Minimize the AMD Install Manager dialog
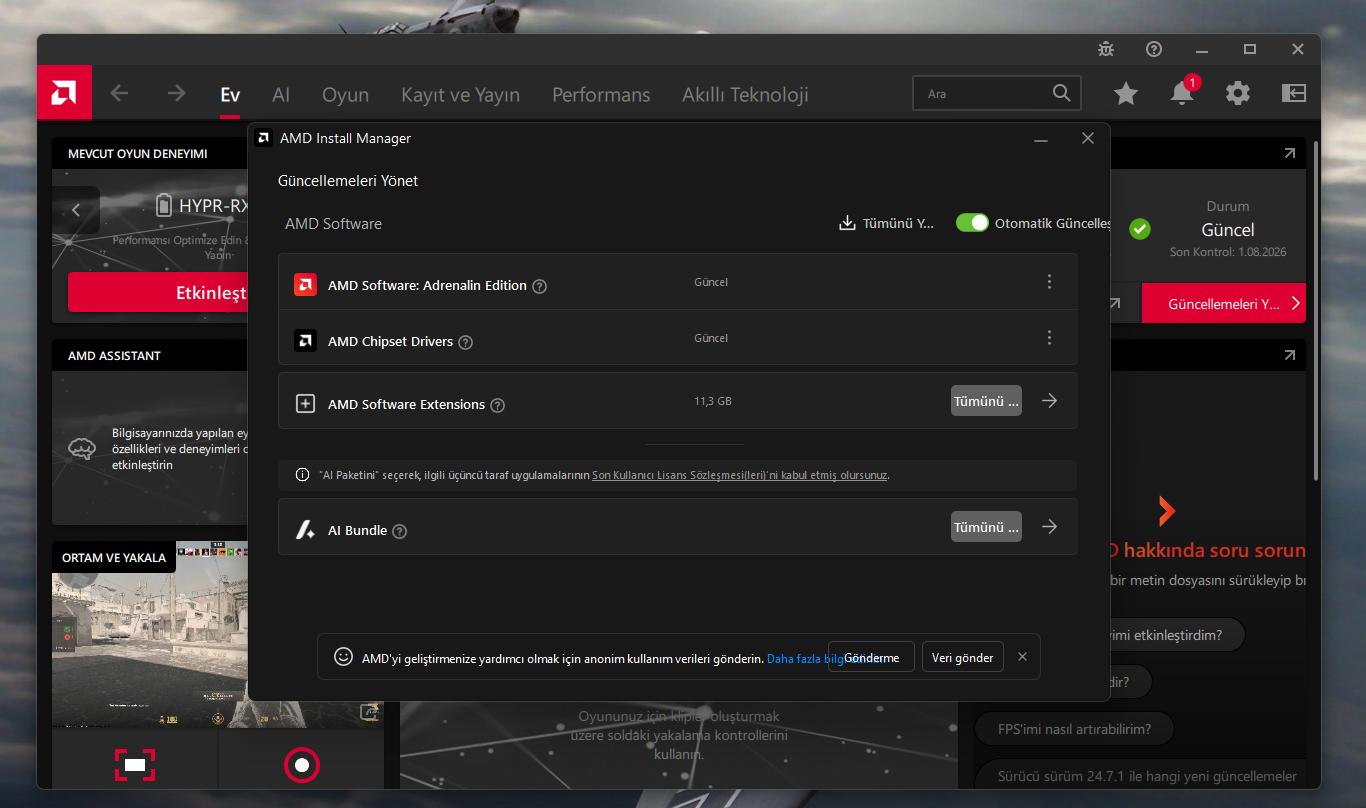Screen dimensions: 1366x808 1041,138
